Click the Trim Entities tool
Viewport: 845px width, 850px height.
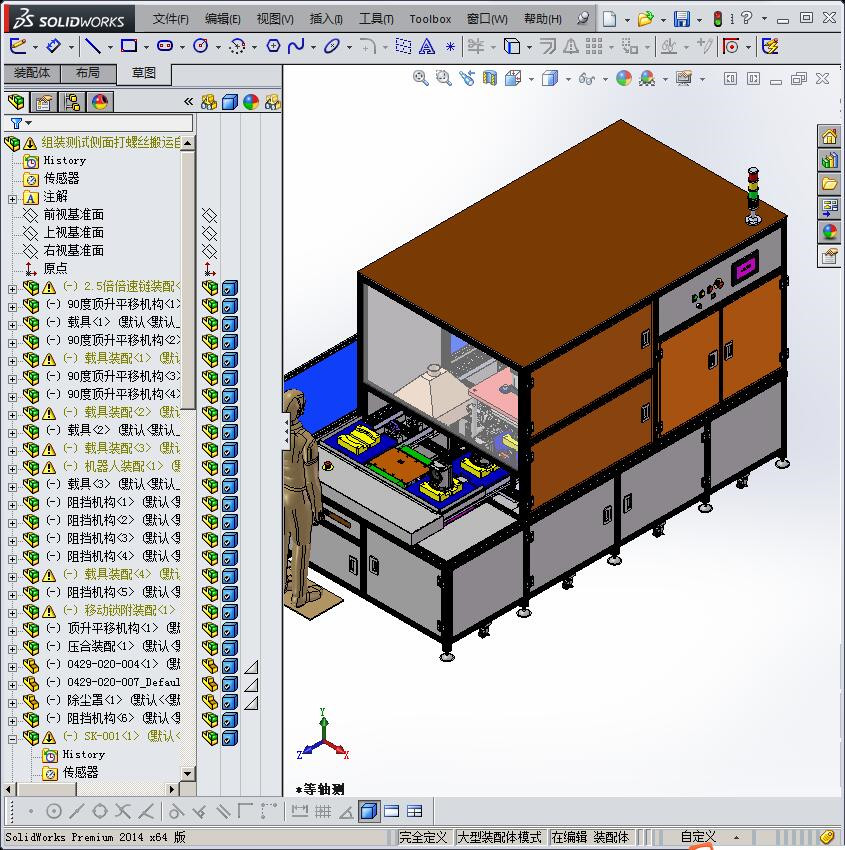coord(476,46)
